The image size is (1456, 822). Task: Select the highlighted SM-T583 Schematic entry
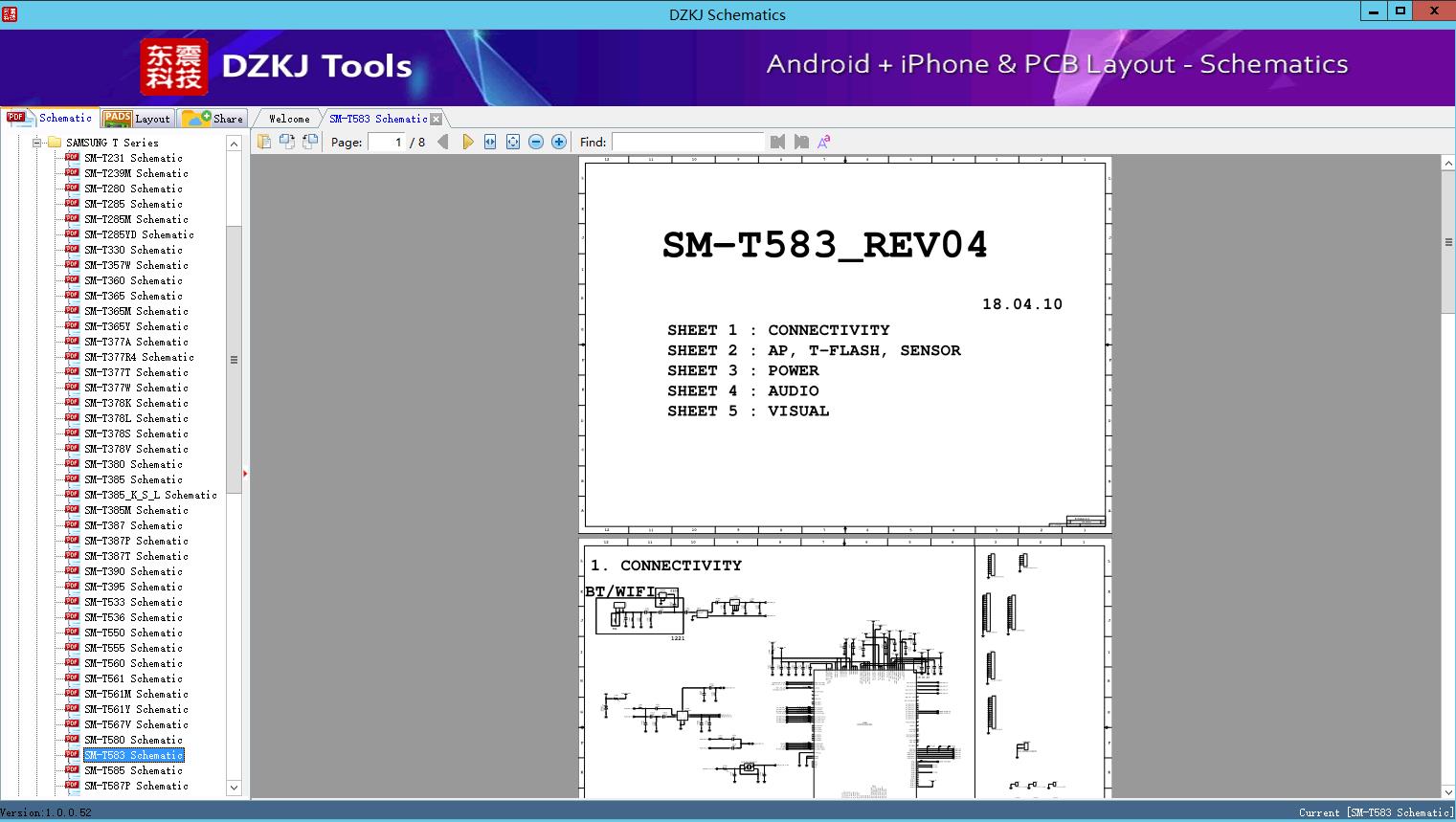click(x=133, y=755)
